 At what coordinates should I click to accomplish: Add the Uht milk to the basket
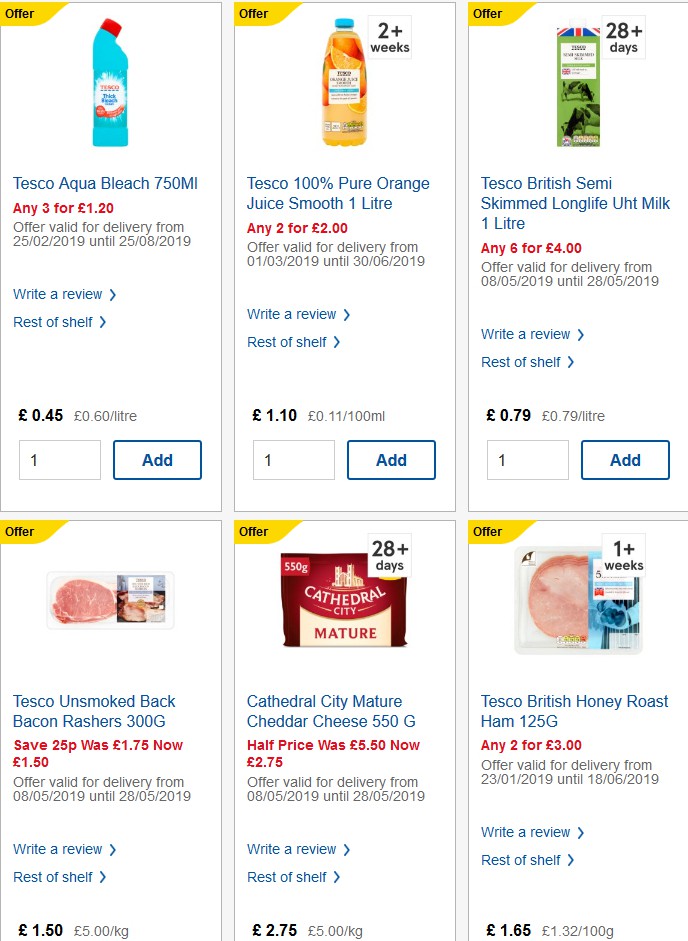[x=625, y=460]
